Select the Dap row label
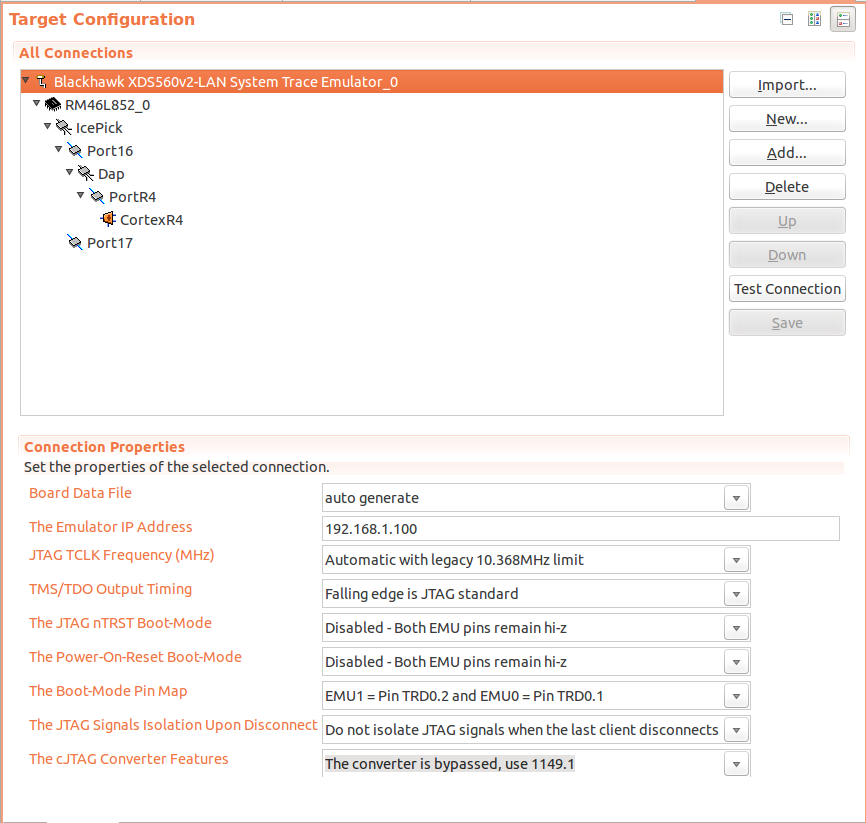Screen dimensions: 866x823 (111, 174)
